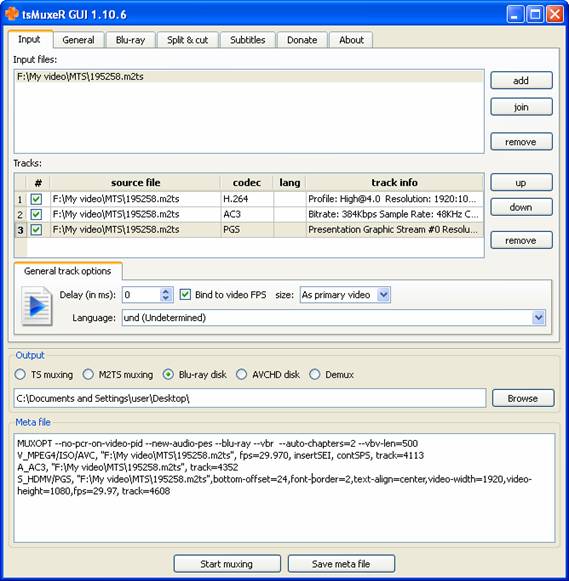Click the 'lang' column header
This screenshot has height=581, width=569.
(290, 183)
